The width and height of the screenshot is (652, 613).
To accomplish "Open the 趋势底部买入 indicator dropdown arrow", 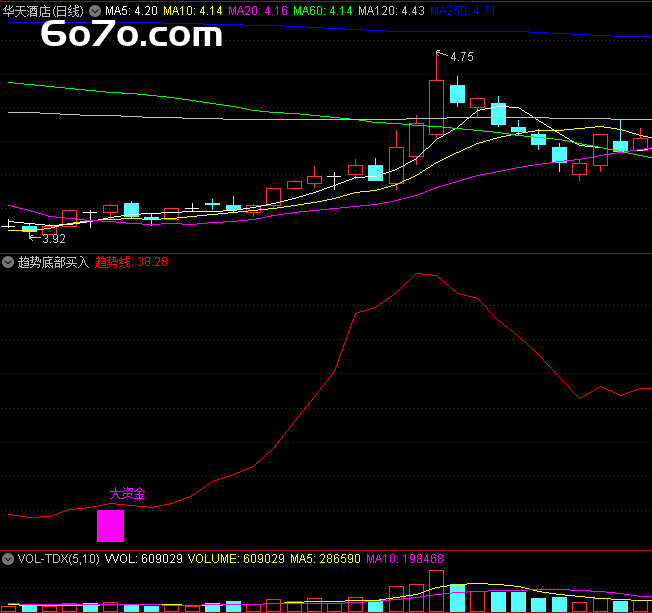I will 8,262.
